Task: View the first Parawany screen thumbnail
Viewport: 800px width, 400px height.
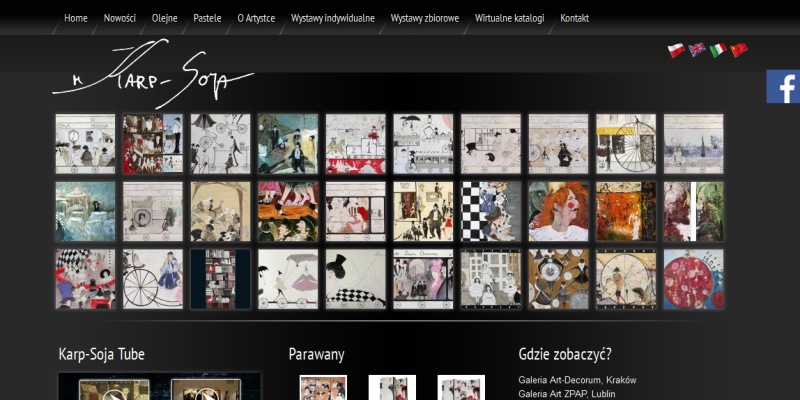Action: click(323, 389)
